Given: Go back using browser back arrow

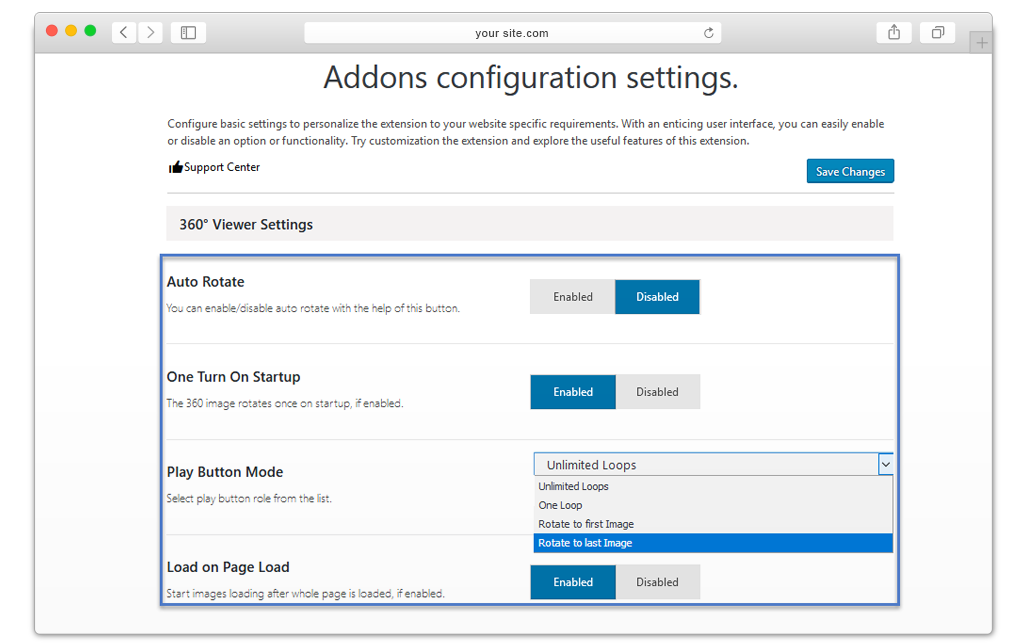Looking at the screenshot, I should click(124, 32).
